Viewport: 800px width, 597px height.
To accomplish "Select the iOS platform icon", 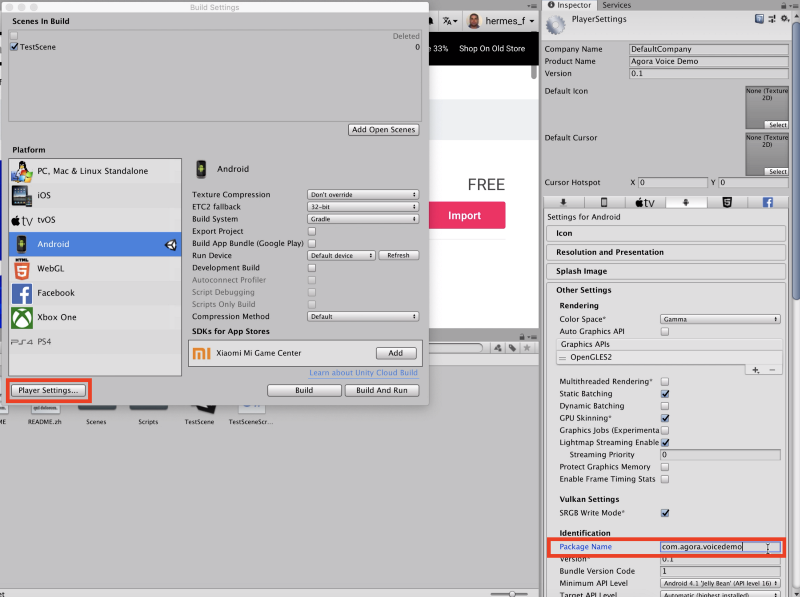I will [x=21, y=196].
